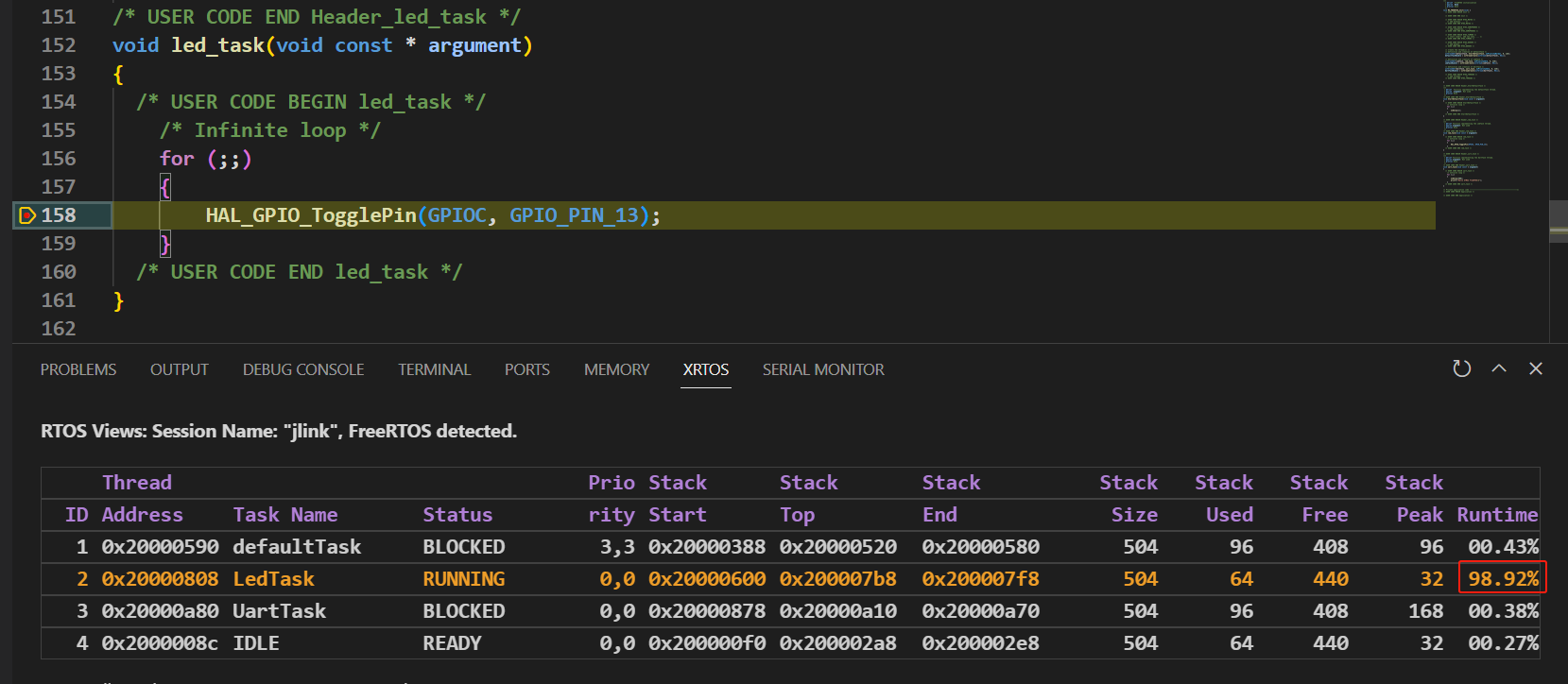
Task: Select the MEMORY tab
Action: tap(616, 369)
